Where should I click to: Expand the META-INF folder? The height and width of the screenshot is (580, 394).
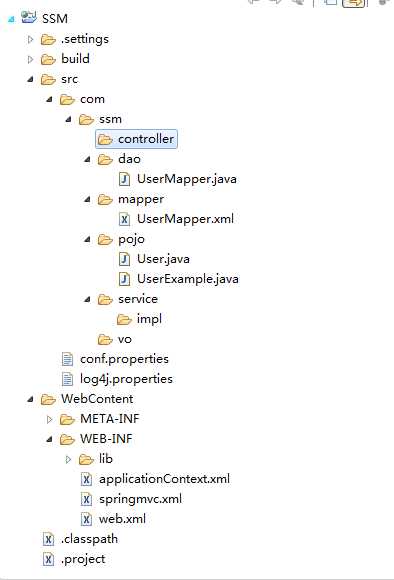[x=49, y=419]
